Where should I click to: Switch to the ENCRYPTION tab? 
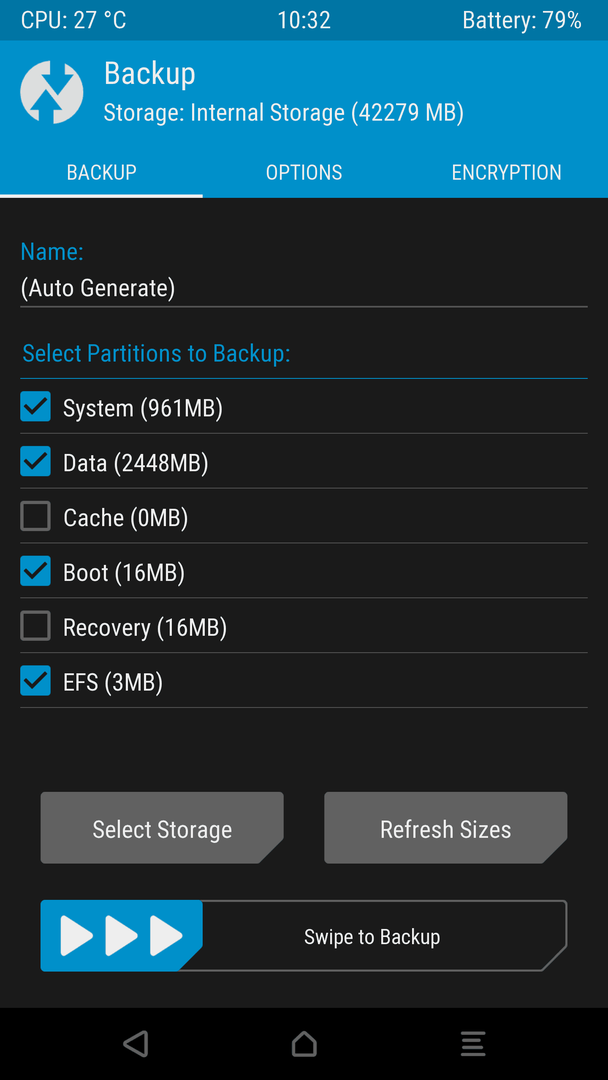(x=506, y=172)
